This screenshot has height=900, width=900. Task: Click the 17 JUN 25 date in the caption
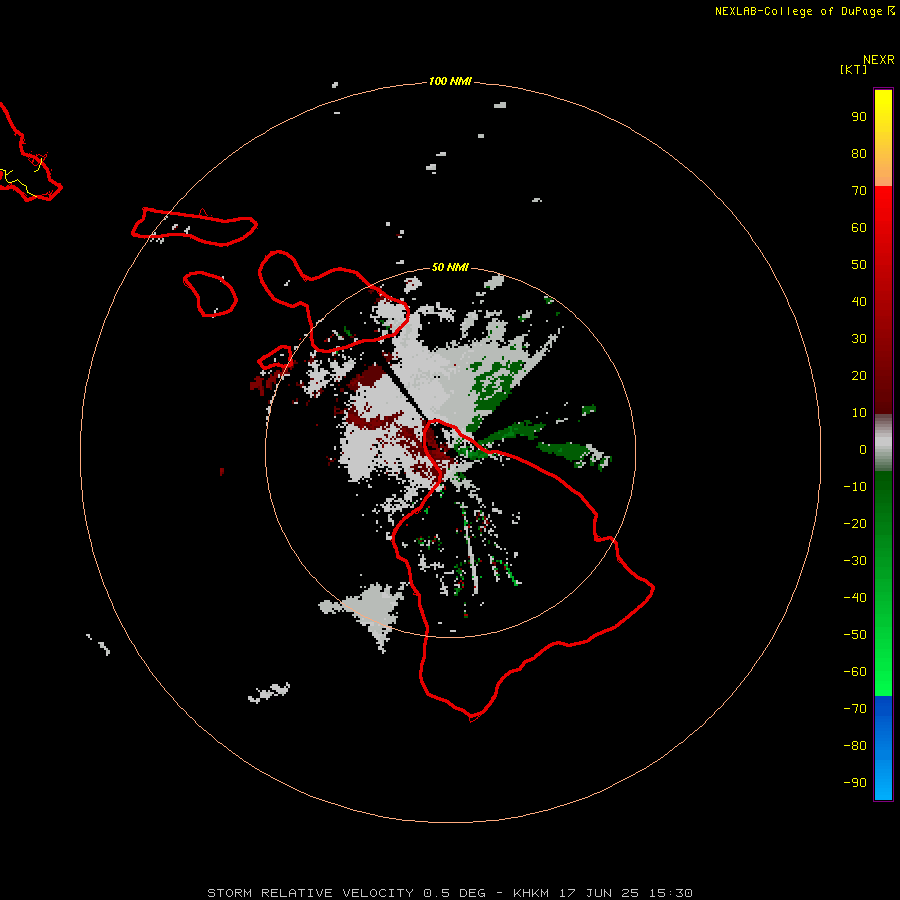pos(599,893)
